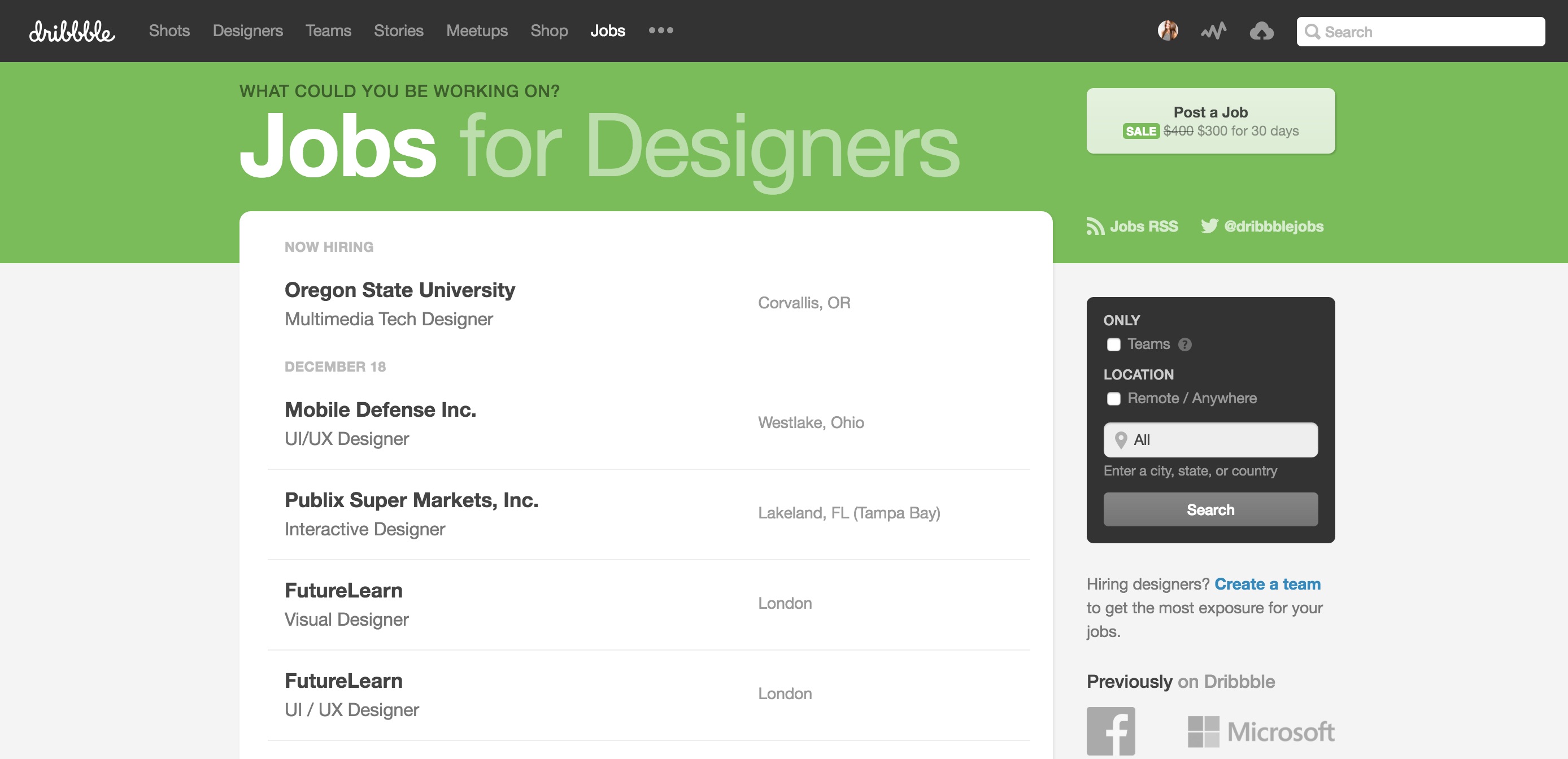
Task: Enable the Teams only checkbox
Action: (1113, 344)
